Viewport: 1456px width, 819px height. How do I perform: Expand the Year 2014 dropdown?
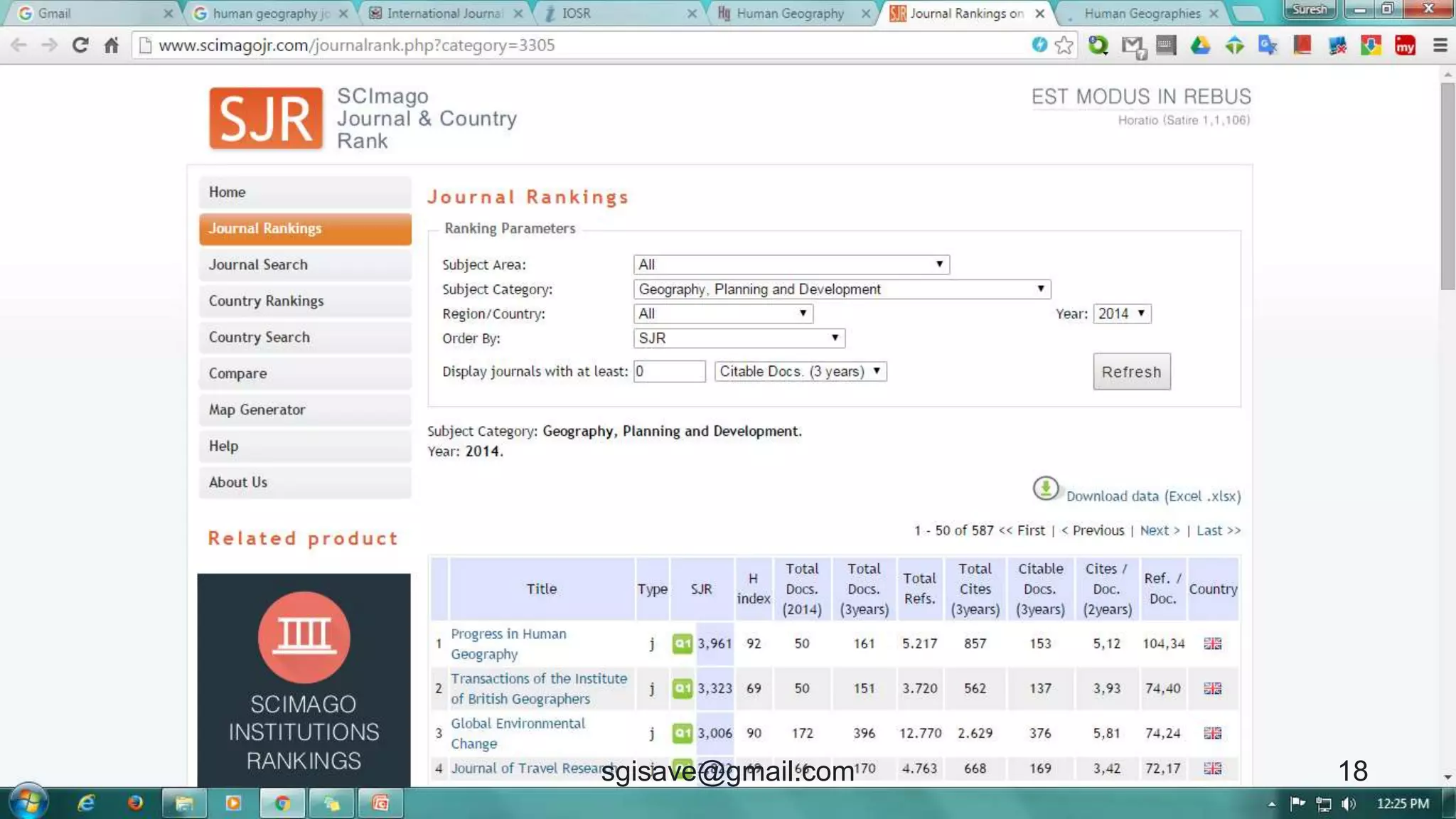tap(1122, 314)
